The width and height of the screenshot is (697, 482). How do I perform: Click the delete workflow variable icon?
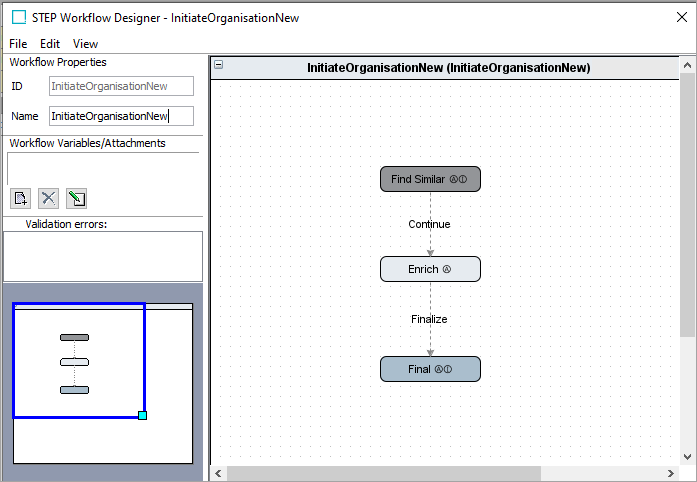48,197
